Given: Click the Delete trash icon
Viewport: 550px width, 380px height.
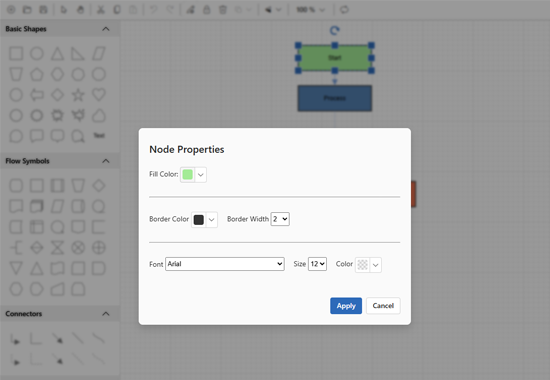Looking at the screenshot, I should [223, 10].
